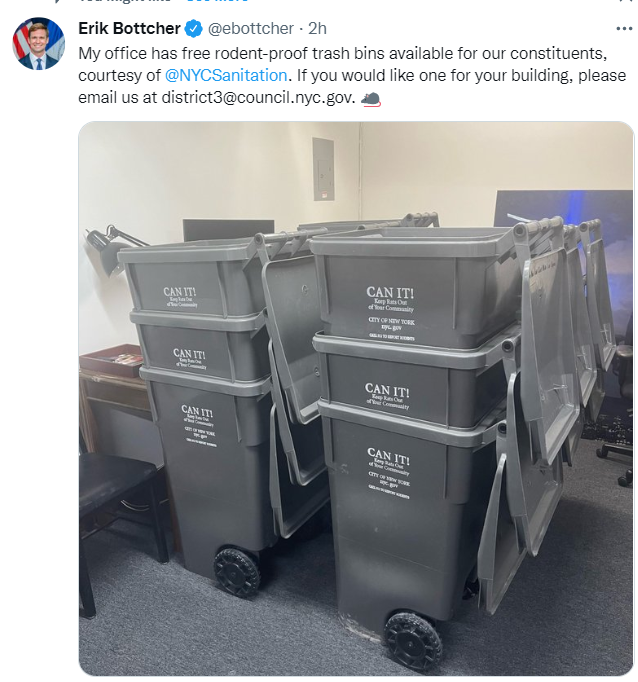This screenshot has width=638, height=682.
Task: Open Erik Bottcher's profile avatar
Action: tap(38, 43)
